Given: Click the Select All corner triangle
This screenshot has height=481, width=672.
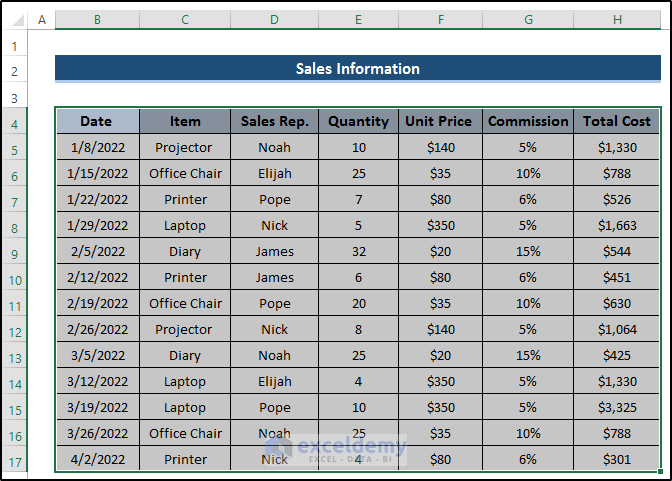Looking at the screenshot, I should 15,20.
